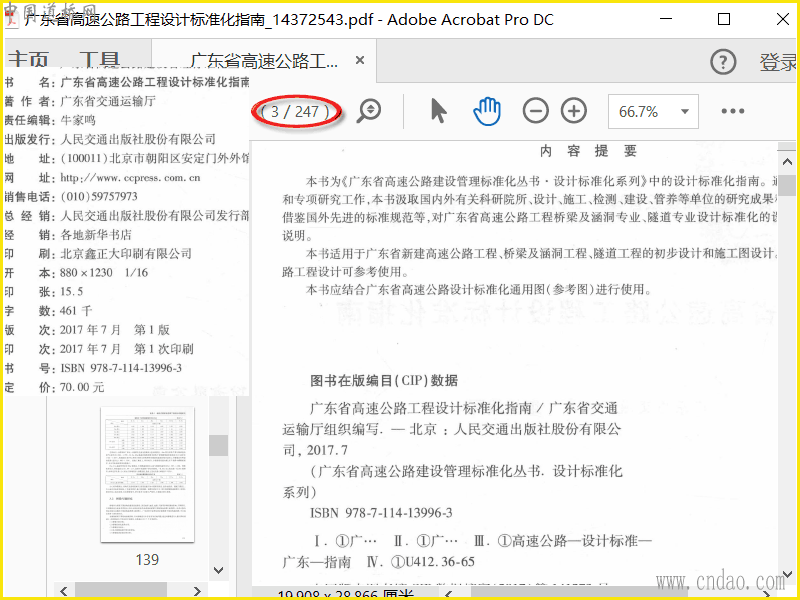Click the 图书在版编目(CIP)数据 heading
This screenshot has height=600, width=800.
click(x=384, y=381)
